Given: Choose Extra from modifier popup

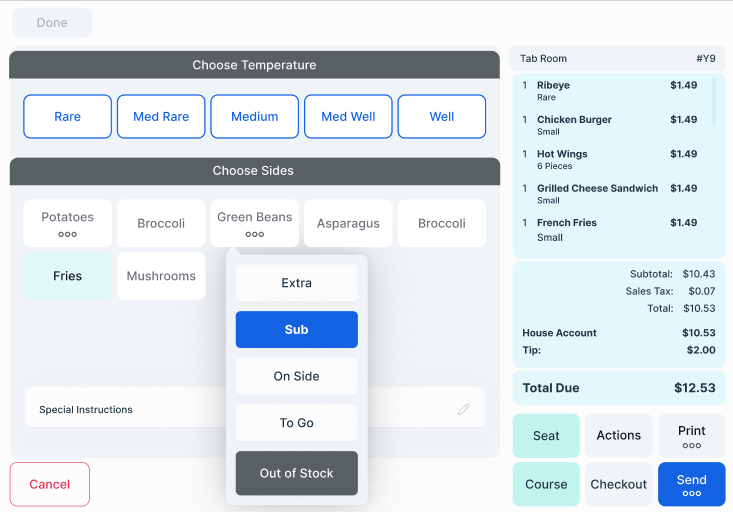Looking at the screenshot, I should 296,283.
